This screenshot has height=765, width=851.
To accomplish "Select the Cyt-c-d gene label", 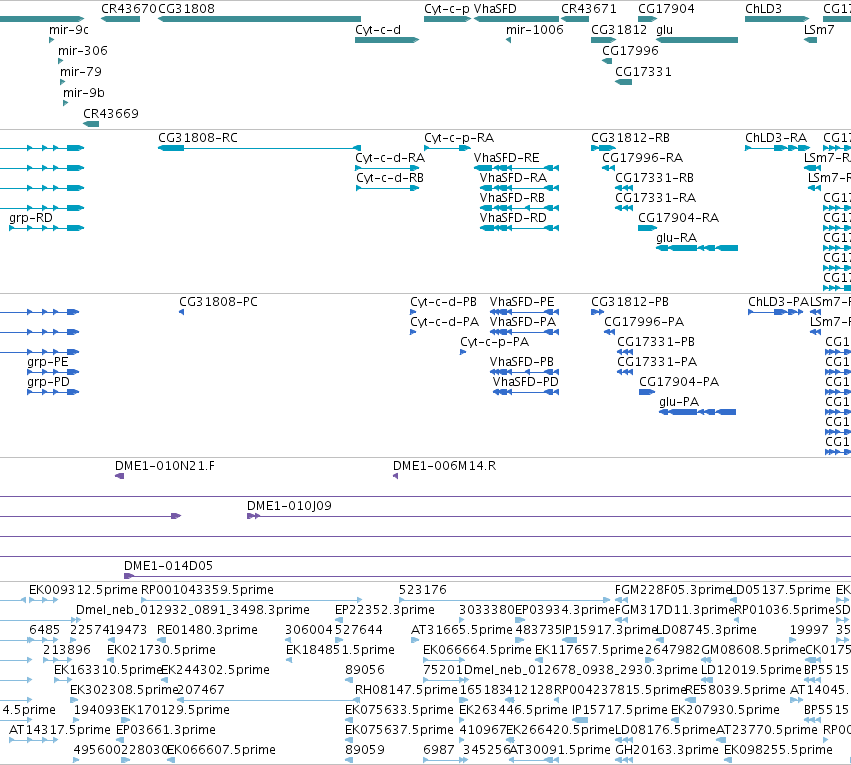I will coord(378,30).
